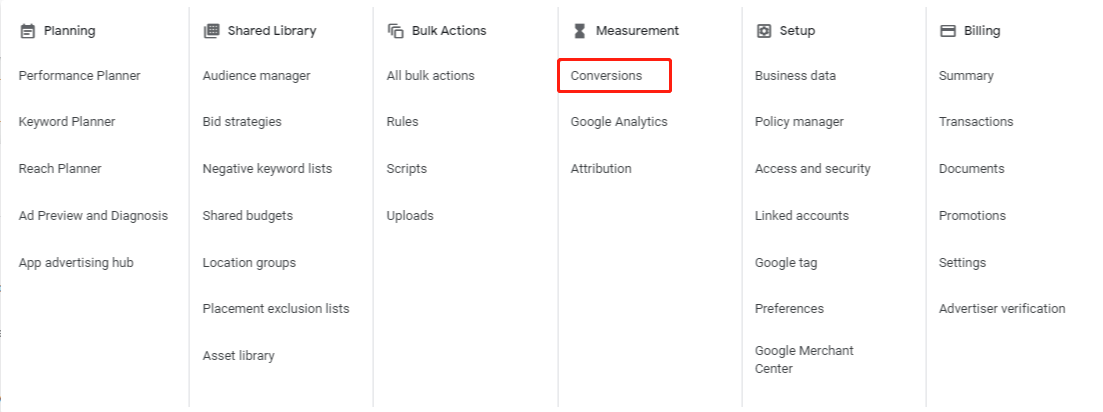Open All bulk actions
The image size is (1103, 412).
pyautogui.click(x=431, y=76)
